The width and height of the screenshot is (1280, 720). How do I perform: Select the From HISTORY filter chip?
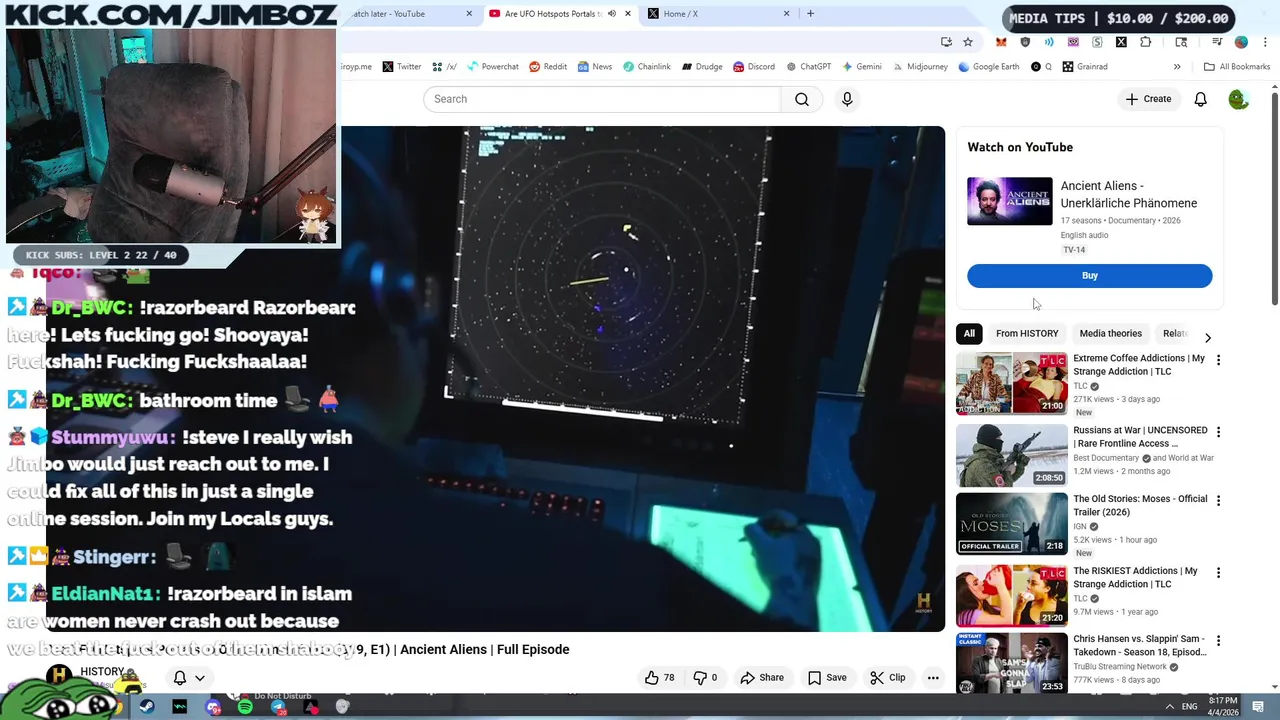coord(1027,334)
